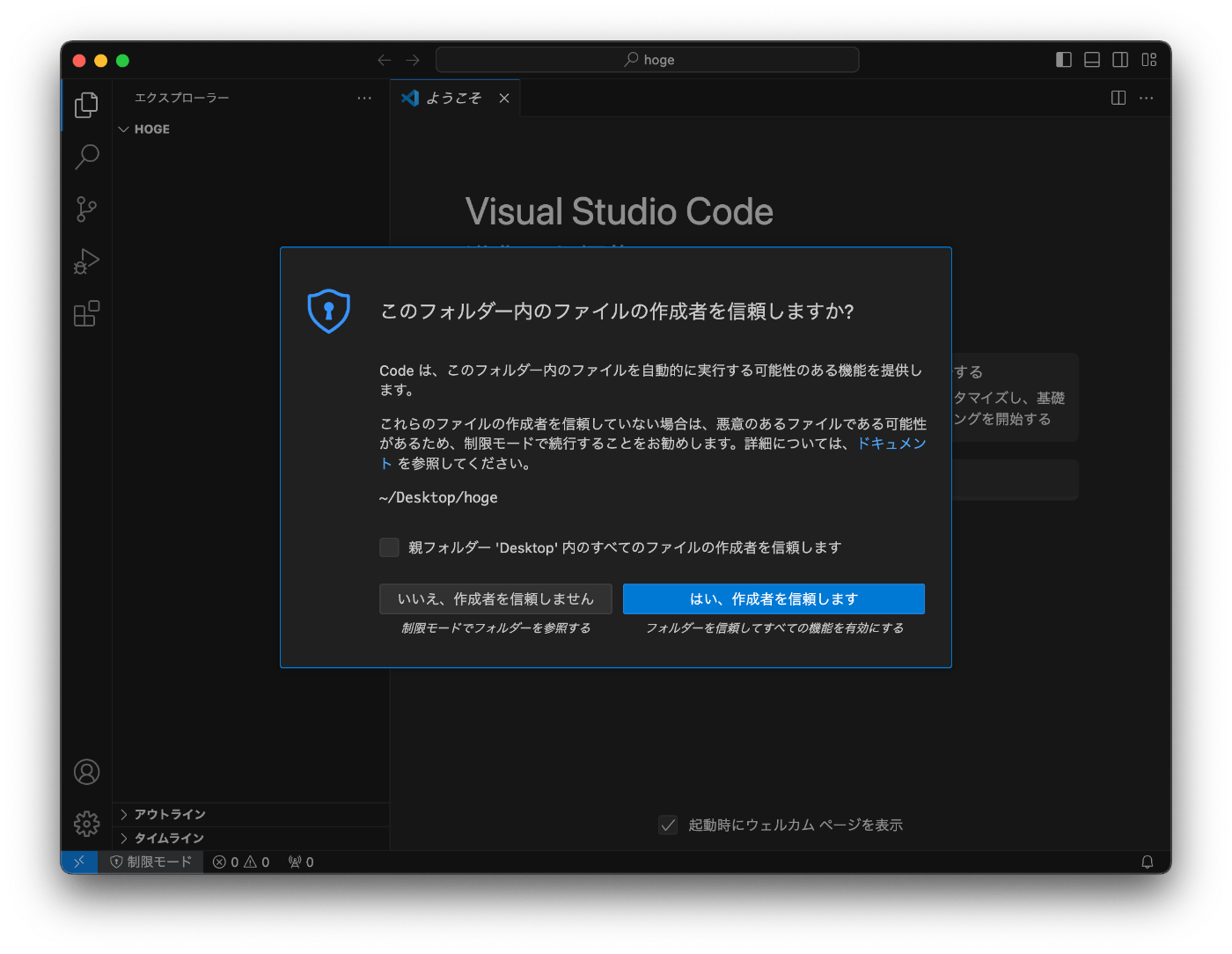The width and height of the screenshot is (1232, 954).
Task: Click the 制限モード status bar entry
Action: [x=150, y=862]
